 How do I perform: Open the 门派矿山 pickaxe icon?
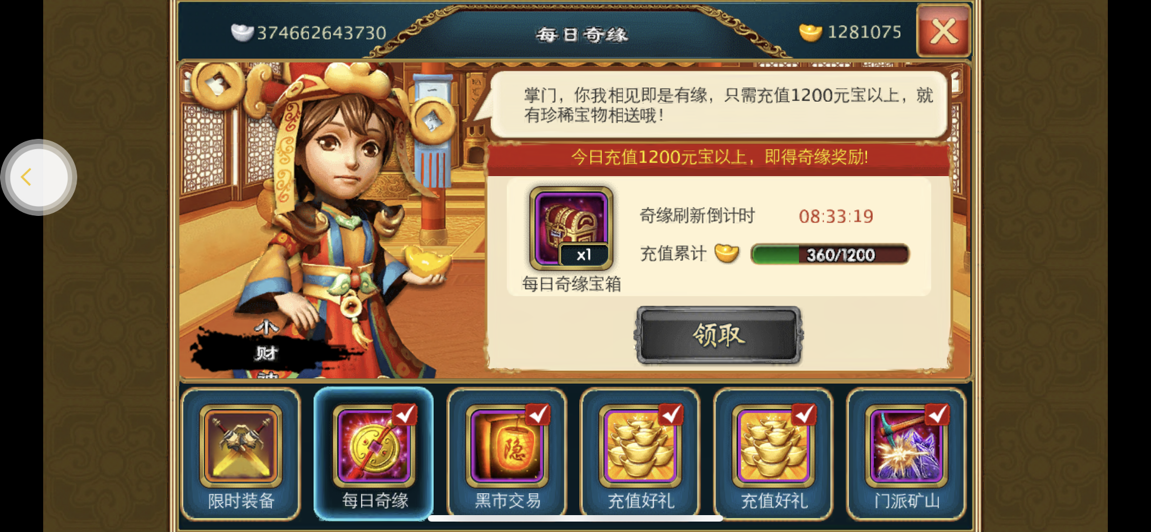tap(907, 446)
